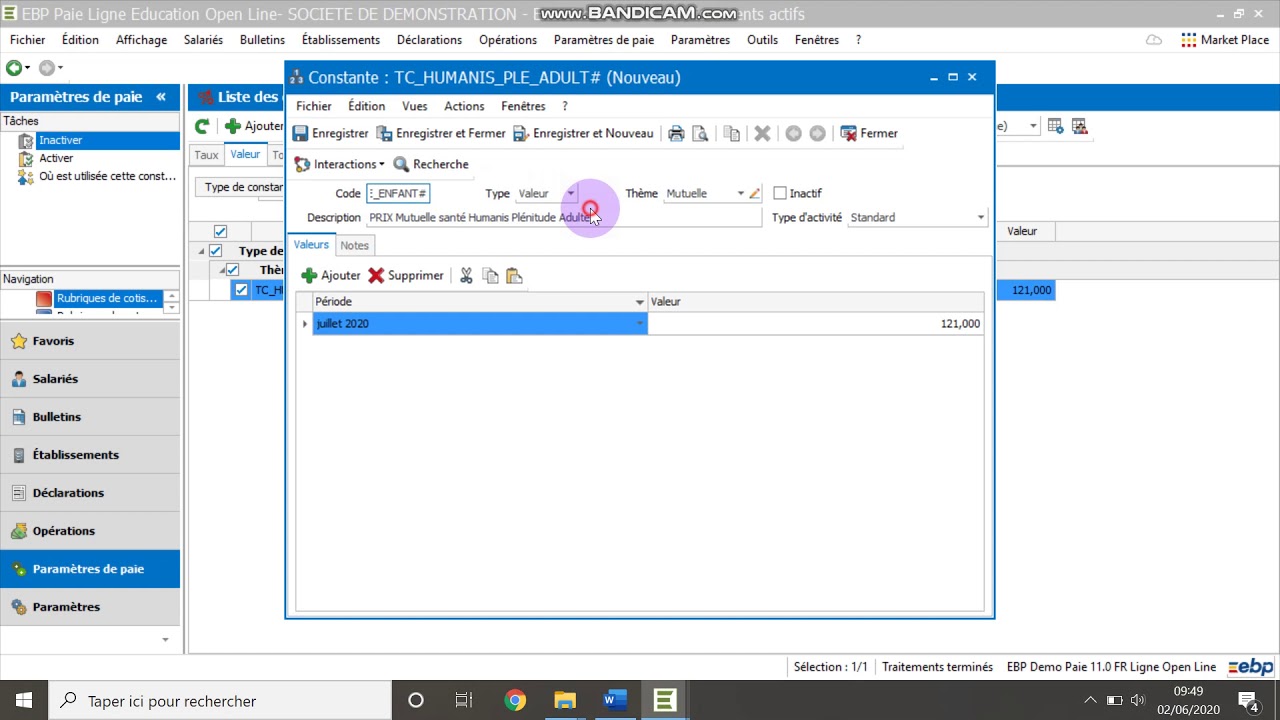This screenshot has height=720, width=1280.
Task: Open Market Place
Action: pyautogui.click(x=1225, y=40)
